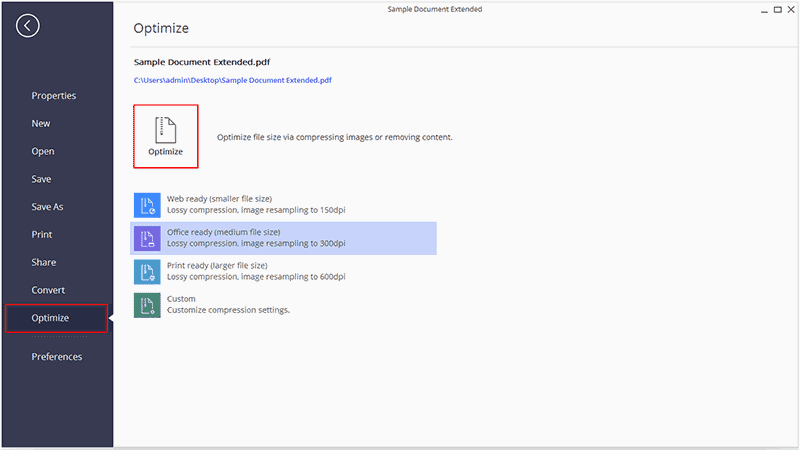
Task: Click the large Optimize file icon button
Action: [166, 136]
